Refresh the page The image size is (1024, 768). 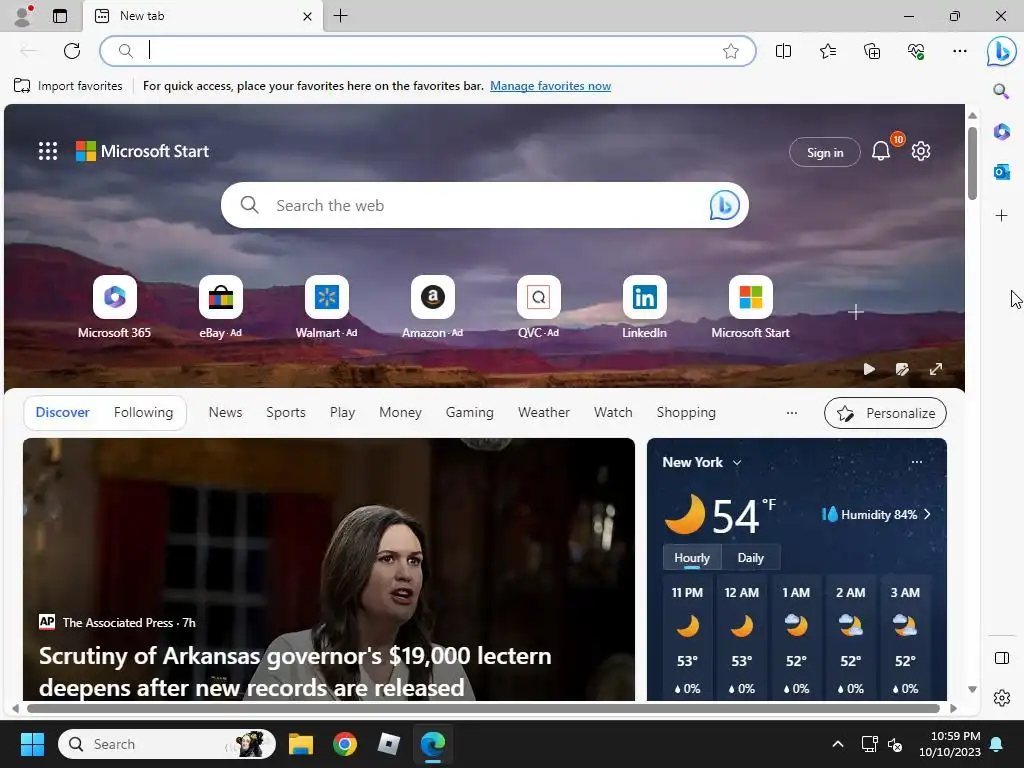click(72, 51)
